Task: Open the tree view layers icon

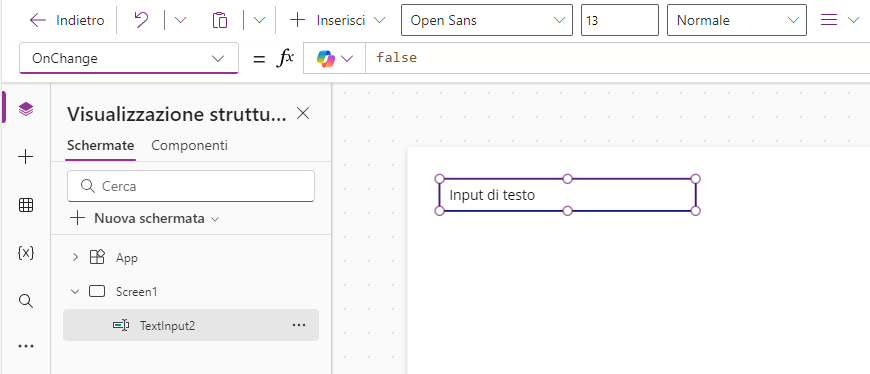Action: click(x=26, y=109)
